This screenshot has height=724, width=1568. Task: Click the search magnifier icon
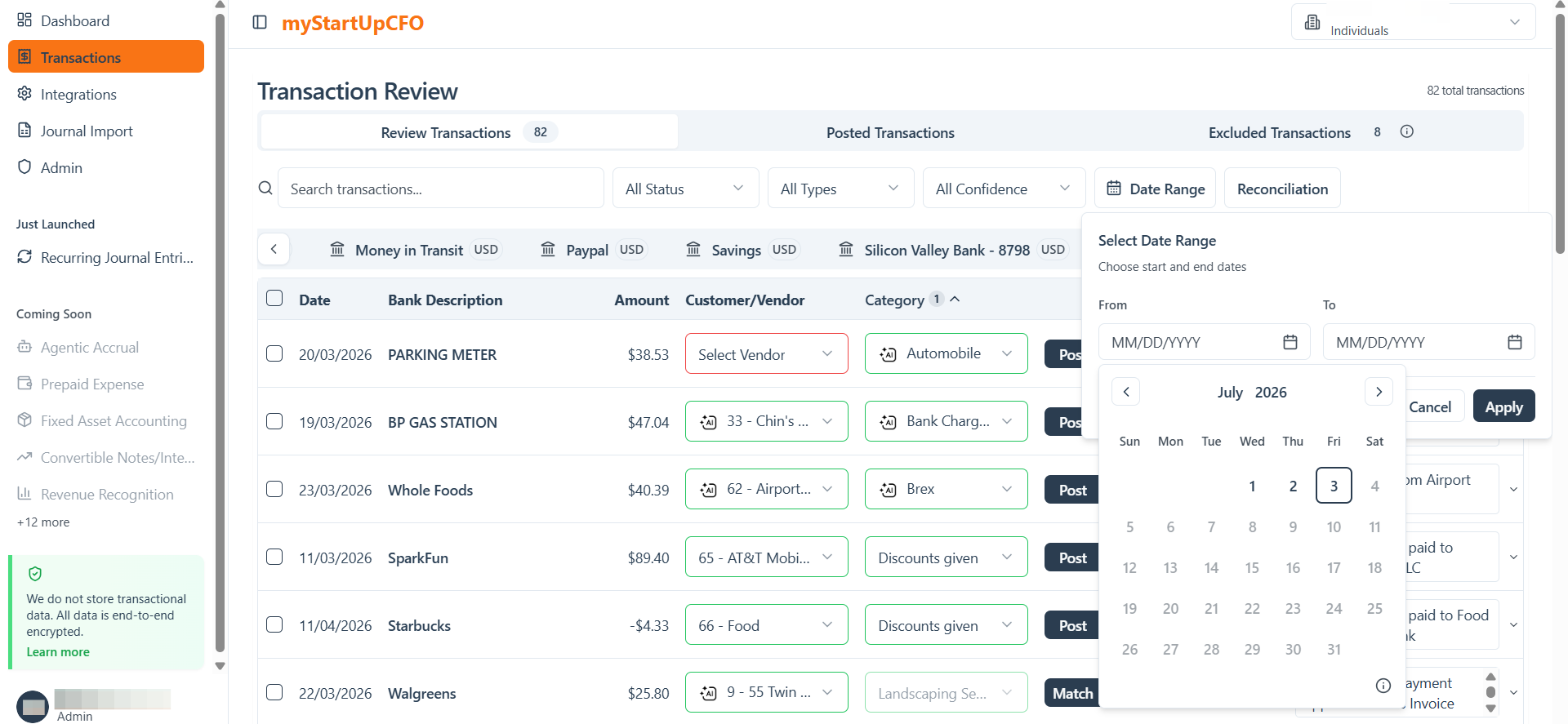point(265,188)
